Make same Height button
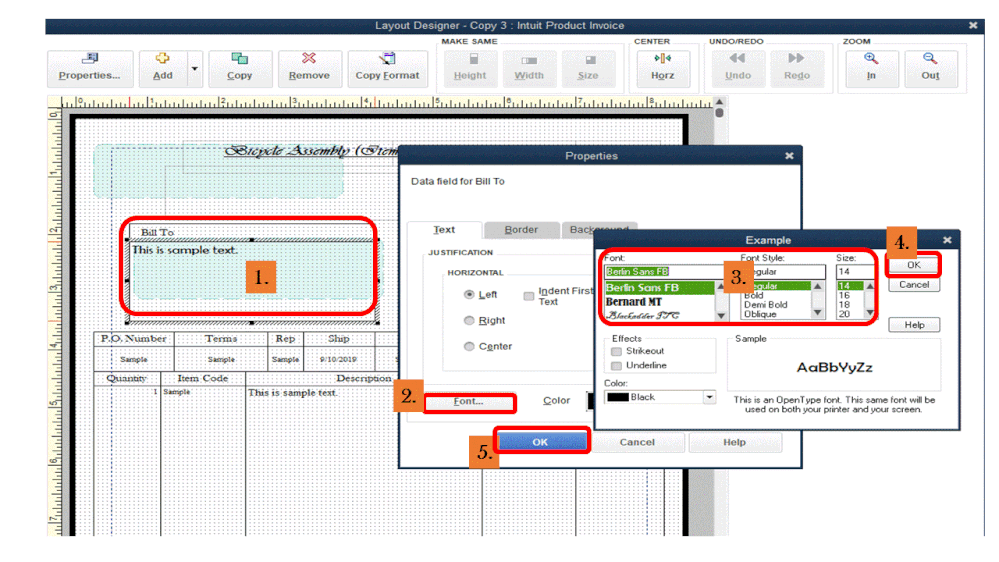The width and height of the screenshot is (999, 562). click(470, 68)
